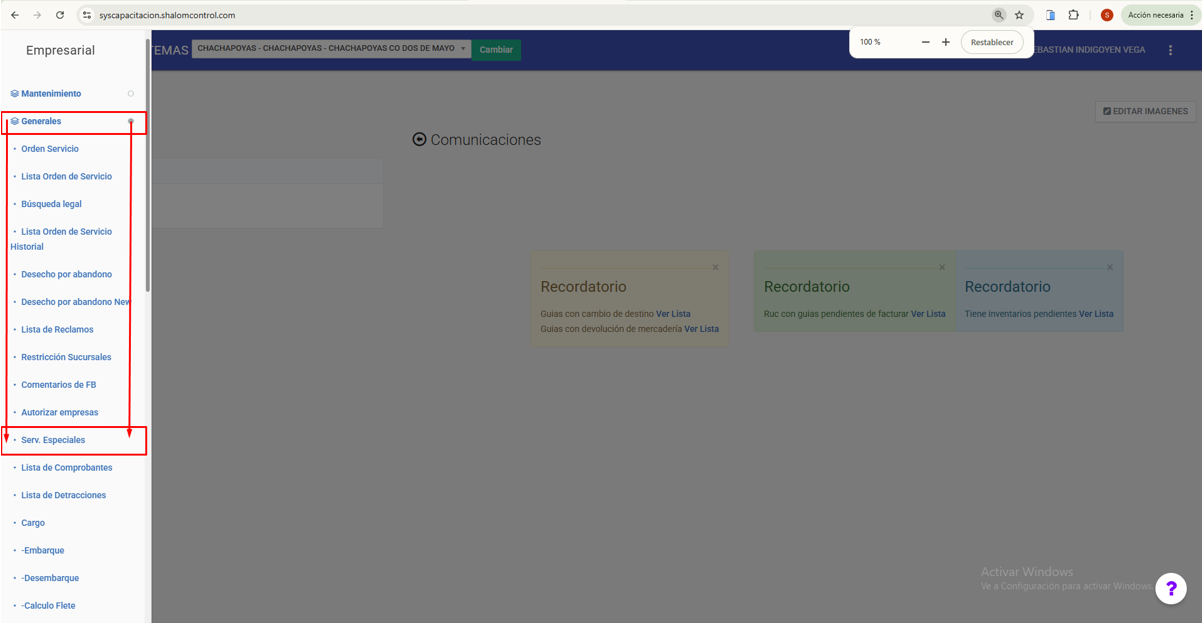1202x623 pixels.
Task: Expand the Mantenimiento menu section
Action: pos(51,94)
